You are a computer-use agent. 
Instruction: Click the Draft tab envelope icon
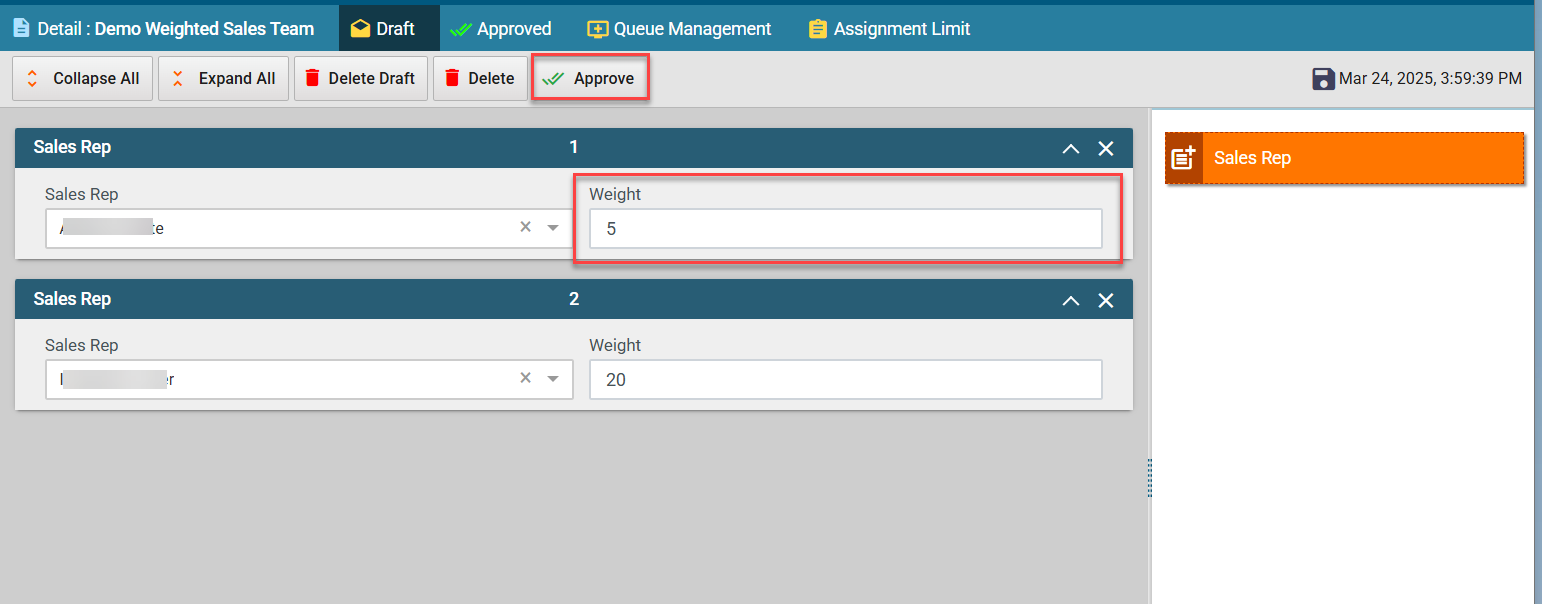(360, 29)
